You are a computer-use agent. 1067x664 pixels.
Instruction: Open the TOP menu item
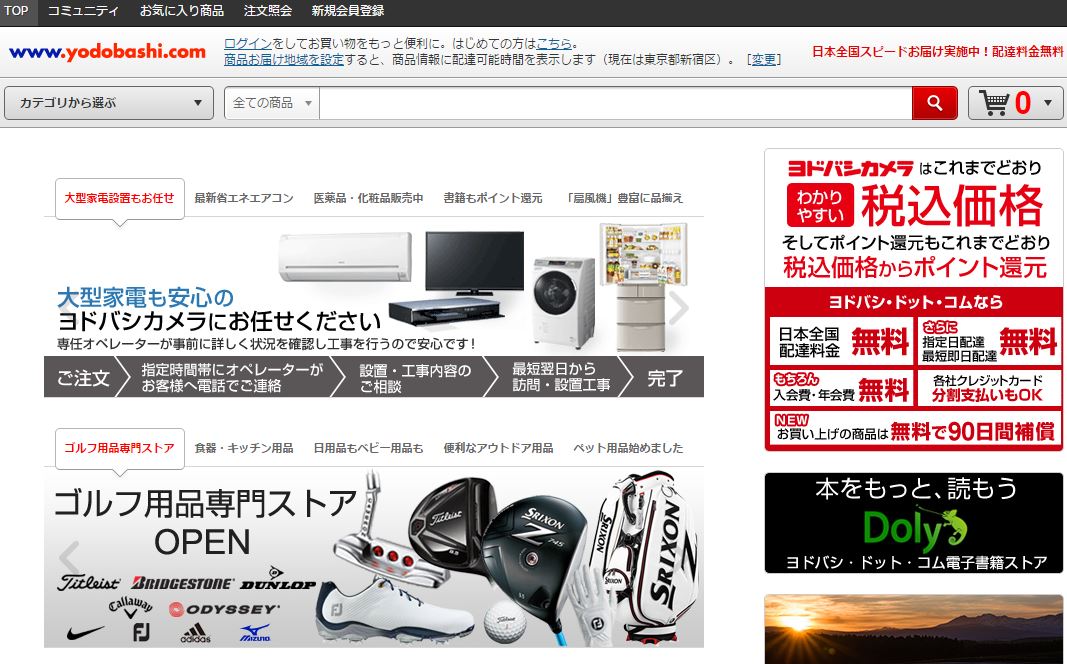tap(16, 11)
